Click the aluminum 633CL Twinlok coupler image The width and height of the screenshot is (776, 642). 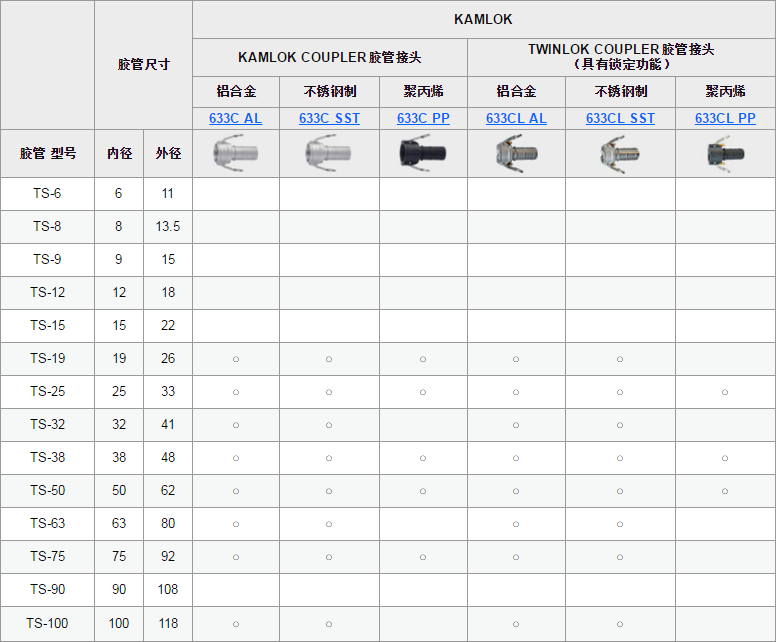(x=516, y=154)
